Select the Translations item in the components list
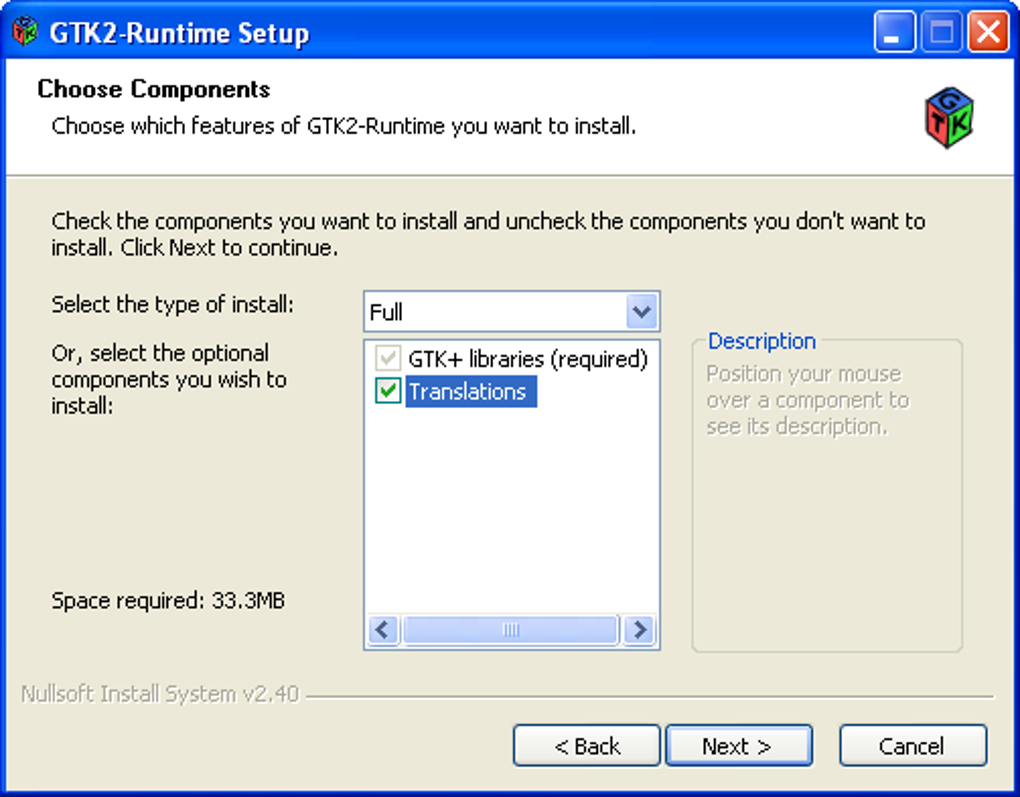Image resolution: width=1020 pixels, height=797 pixels. click(x=468, y=392)
